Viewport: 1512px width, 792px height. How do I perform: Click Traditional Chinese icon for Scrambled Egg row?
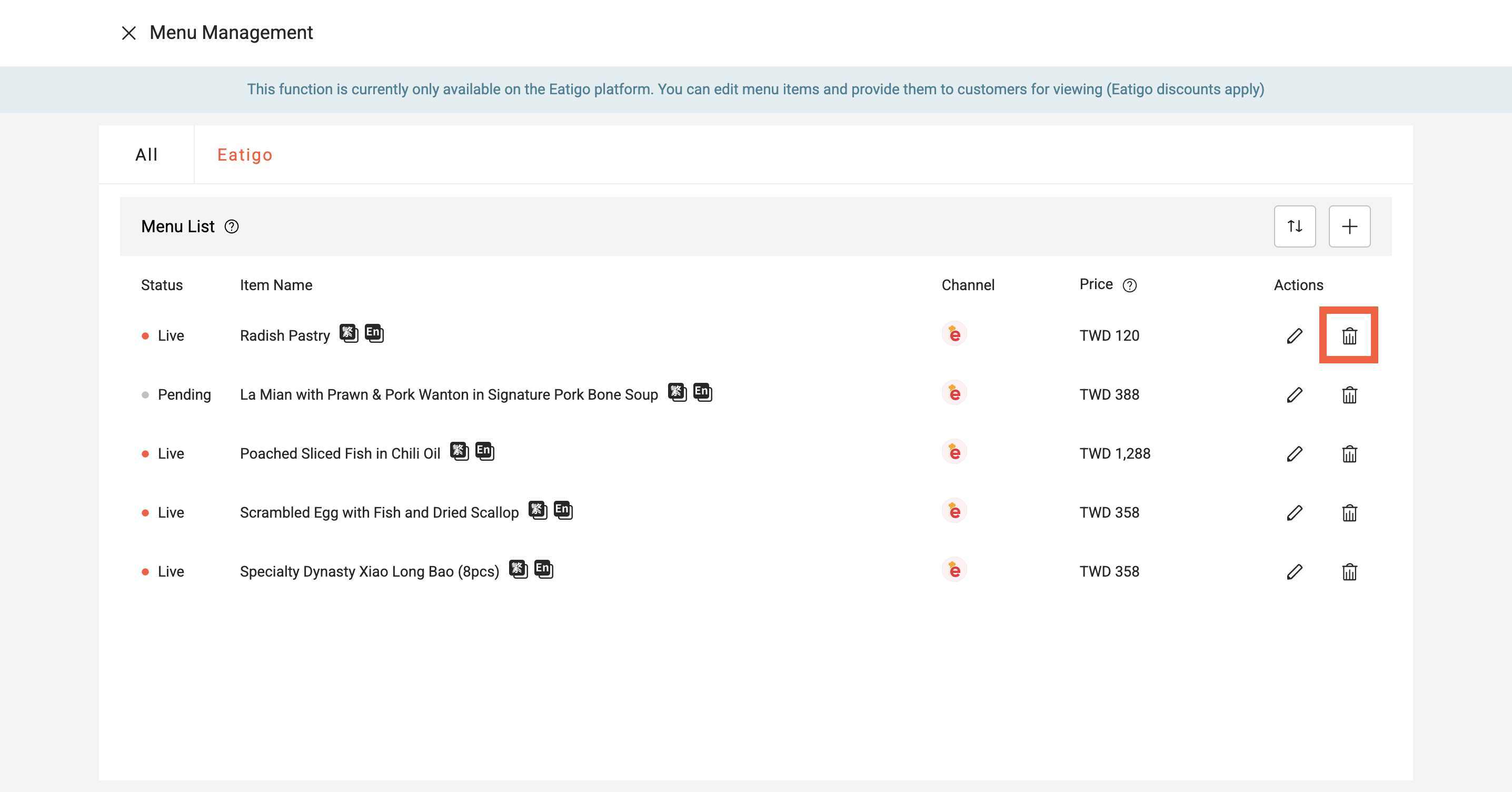538,510
